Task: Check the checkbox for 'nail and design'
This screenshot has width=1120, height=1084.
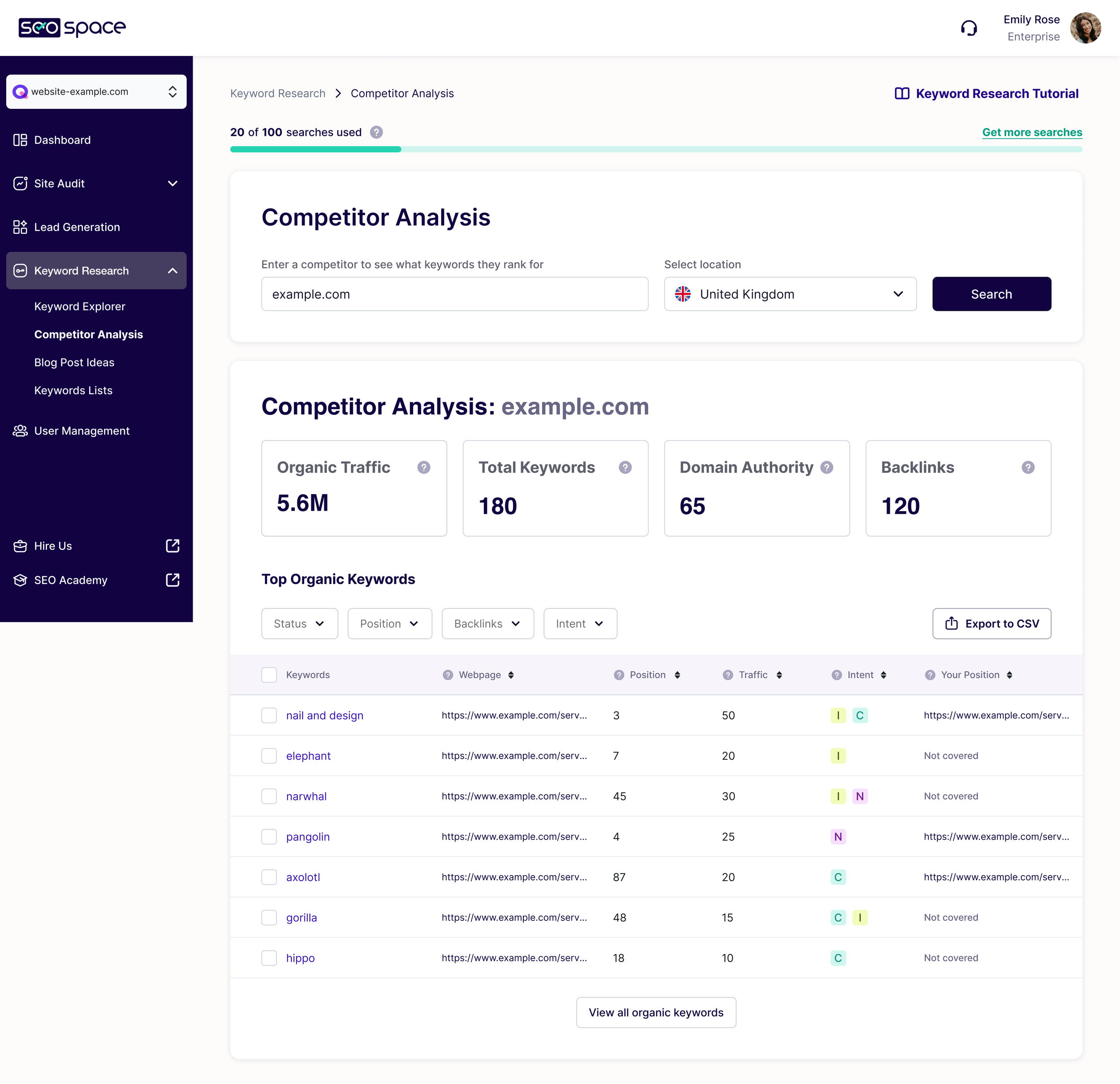Action: click(268, 715)
